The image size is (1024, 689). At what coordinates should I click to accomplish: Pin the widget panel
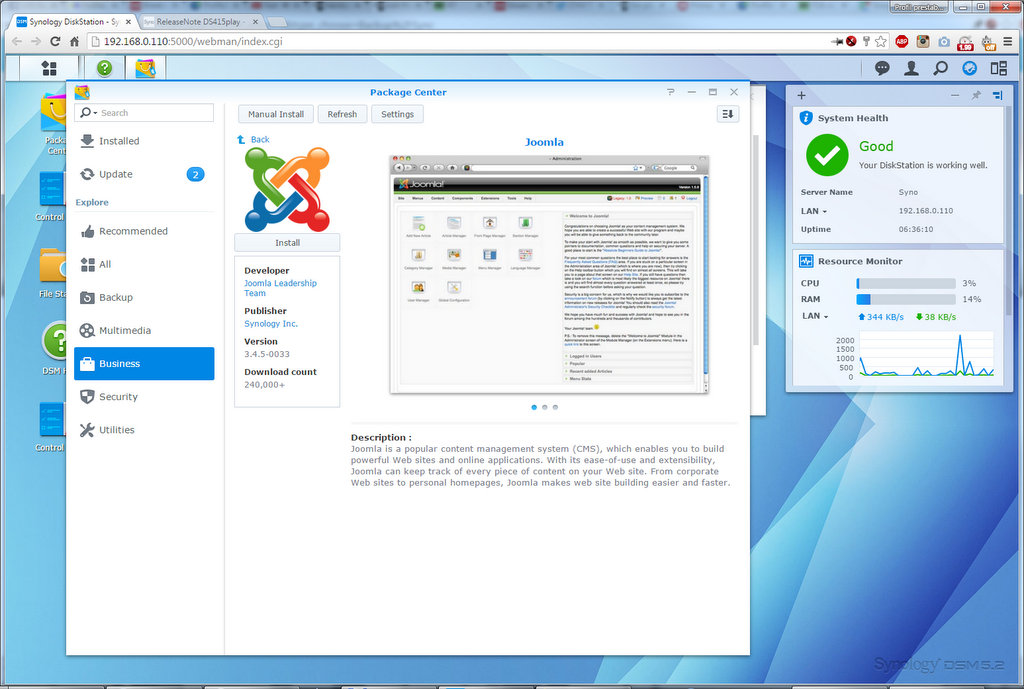point(976,95)
